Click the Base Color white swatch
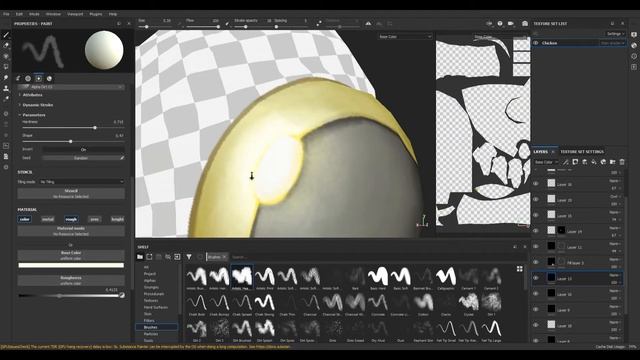Screen dimensions: 640x360 tap(71, 265)
